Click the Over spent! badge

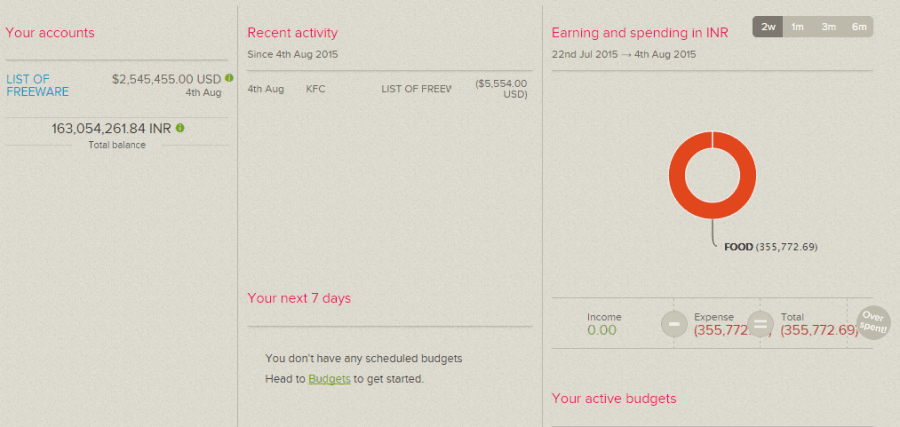[874, 323]
